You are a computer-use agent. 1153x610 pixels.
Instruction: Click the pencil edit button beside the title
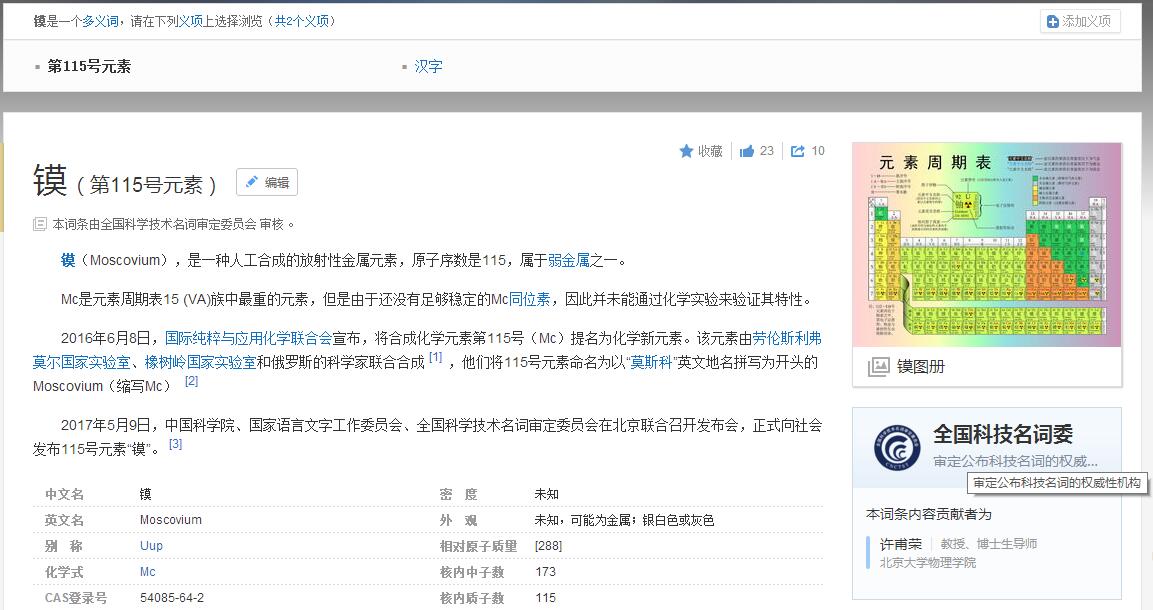(267, 182)
